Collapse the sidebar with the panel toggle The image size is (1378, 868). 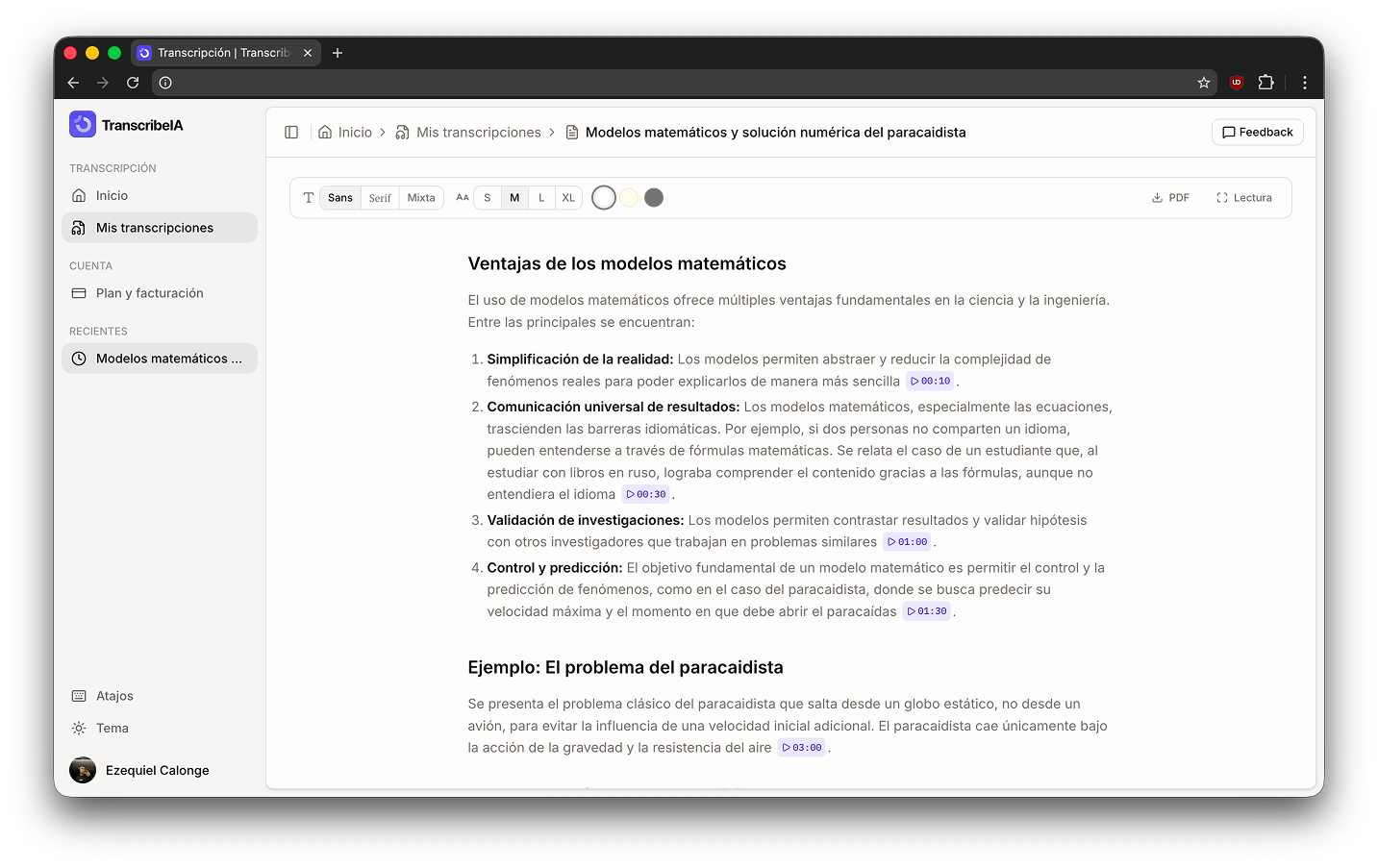tap(291, 132)
